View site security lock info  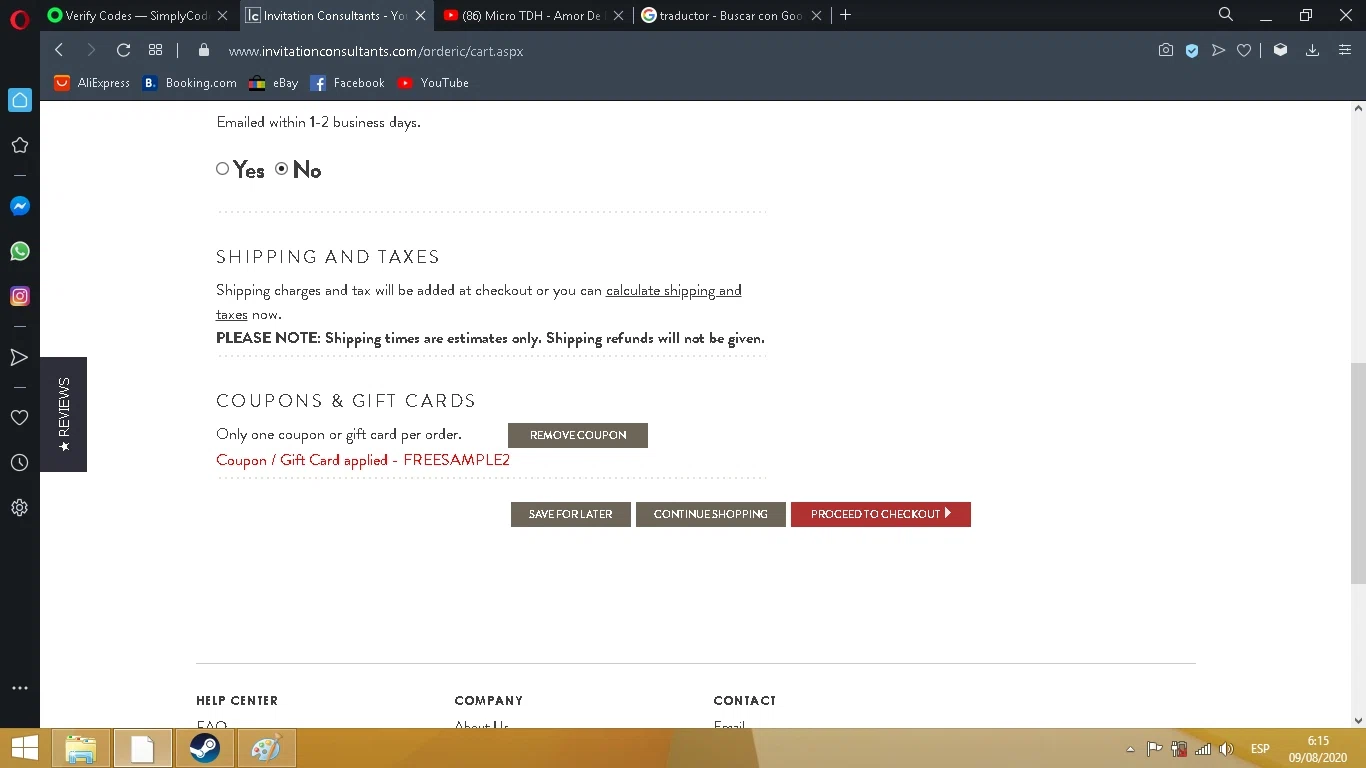click(x=204, y=50)
